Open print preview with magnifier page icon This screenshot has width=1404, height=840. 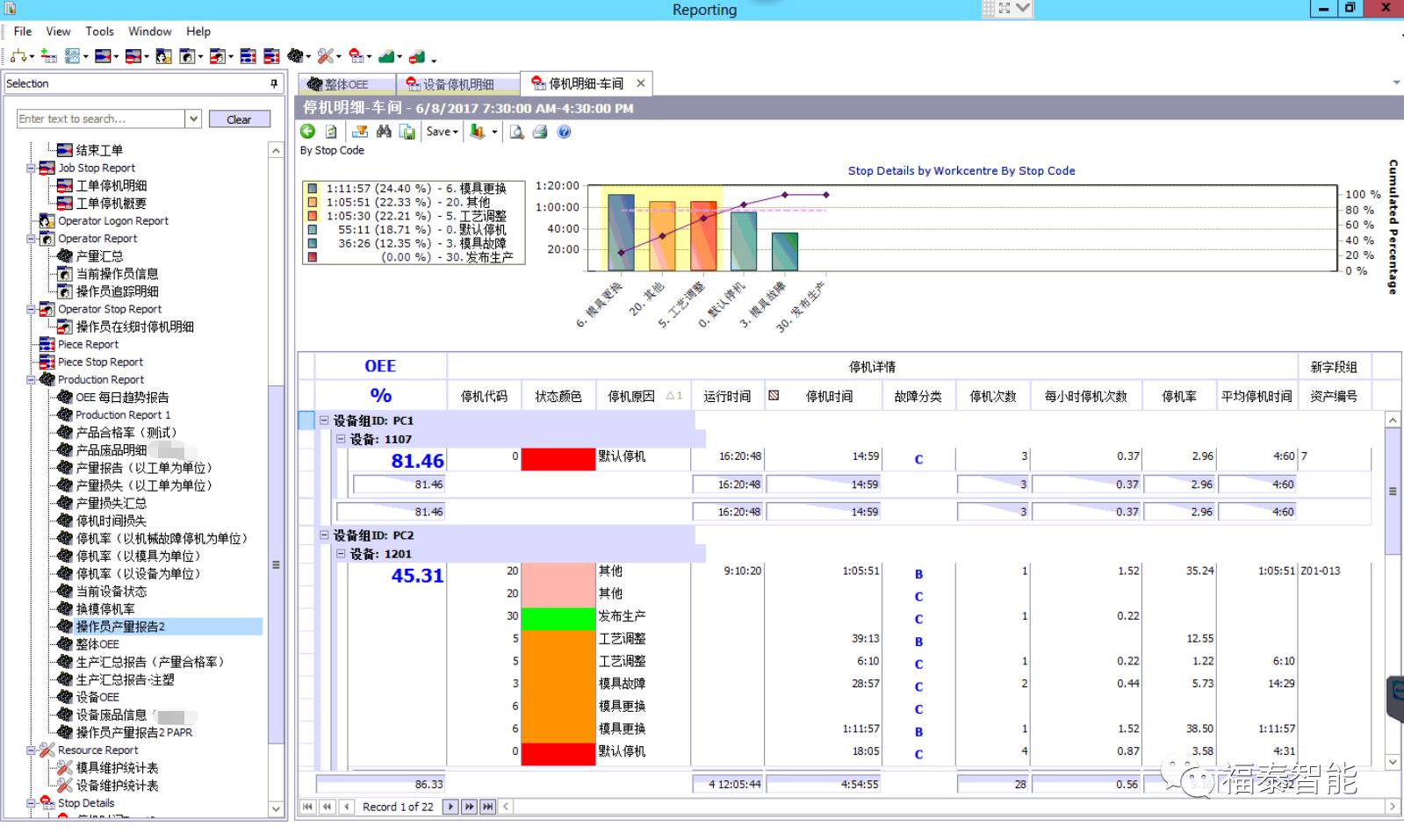pyautogui.click(x=517, y=132)
